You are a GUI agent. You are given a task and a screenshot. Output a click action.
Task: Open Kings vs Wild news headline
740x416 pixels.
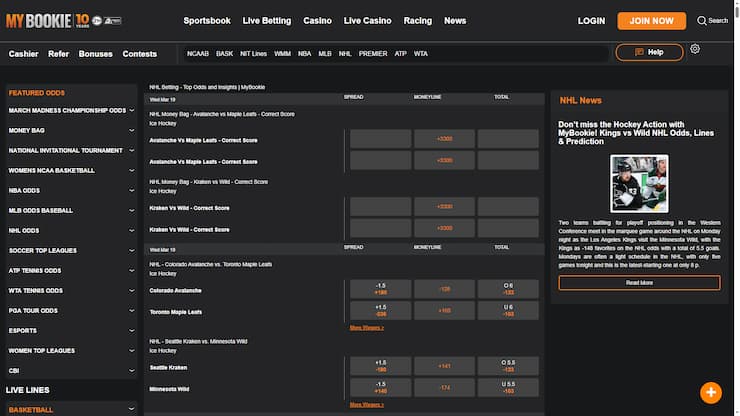coord(636,133)
